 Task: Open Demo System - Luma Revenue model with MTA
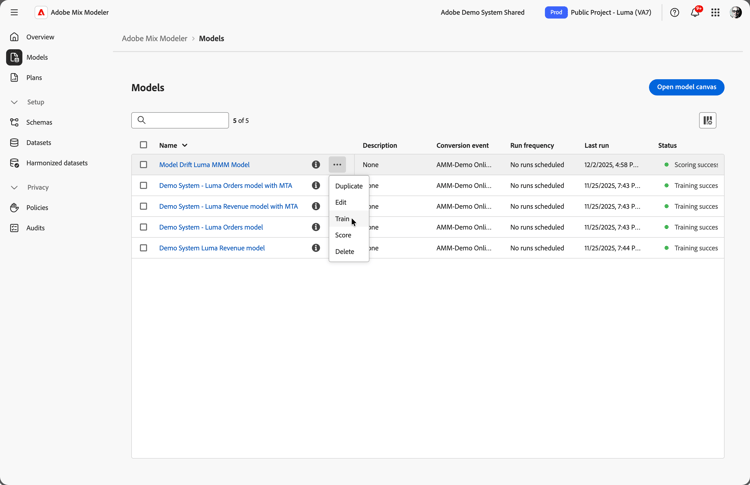pos(228,206)
